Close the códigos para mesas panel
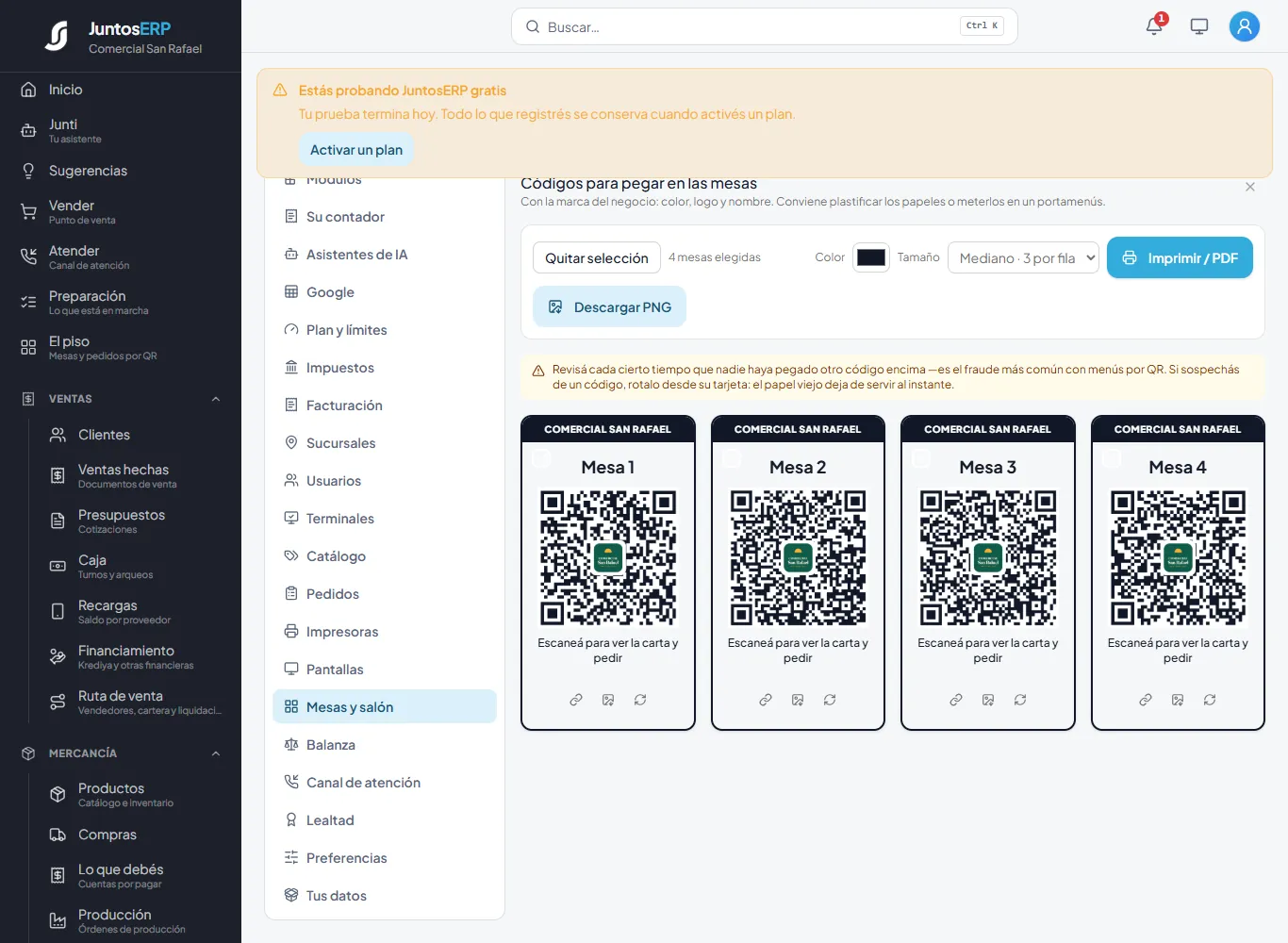1288x943 pixels. (1250, 187)
